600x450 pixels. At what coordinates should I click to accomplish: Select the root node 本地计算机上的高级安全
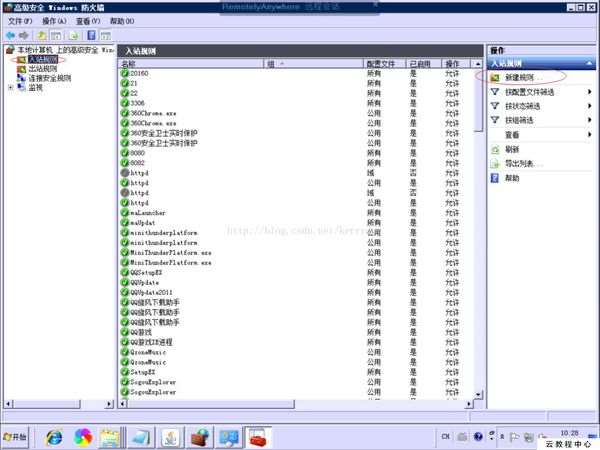point(60,50)
